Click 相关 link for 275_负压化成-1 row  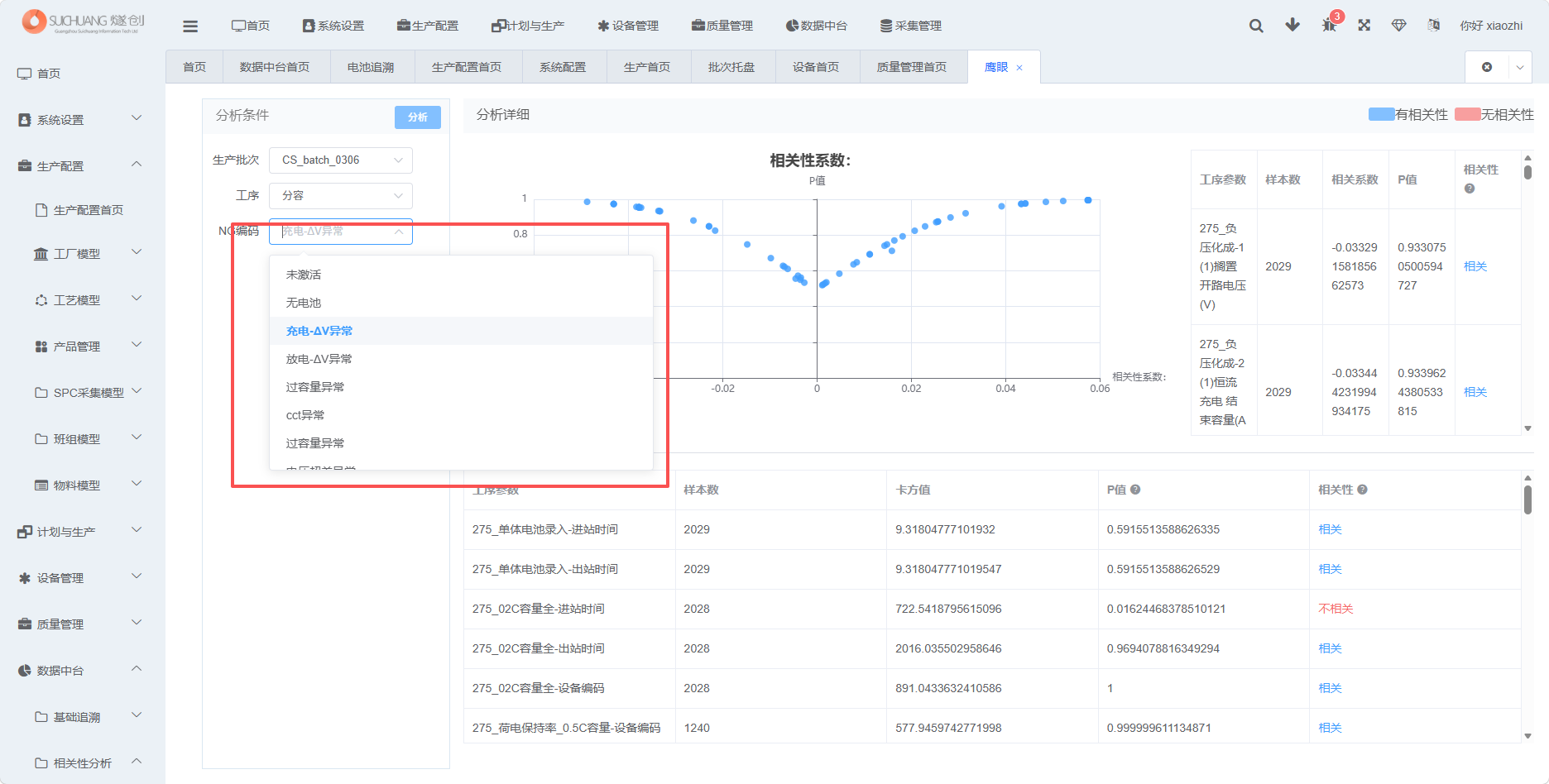(x=1475, y=266)
